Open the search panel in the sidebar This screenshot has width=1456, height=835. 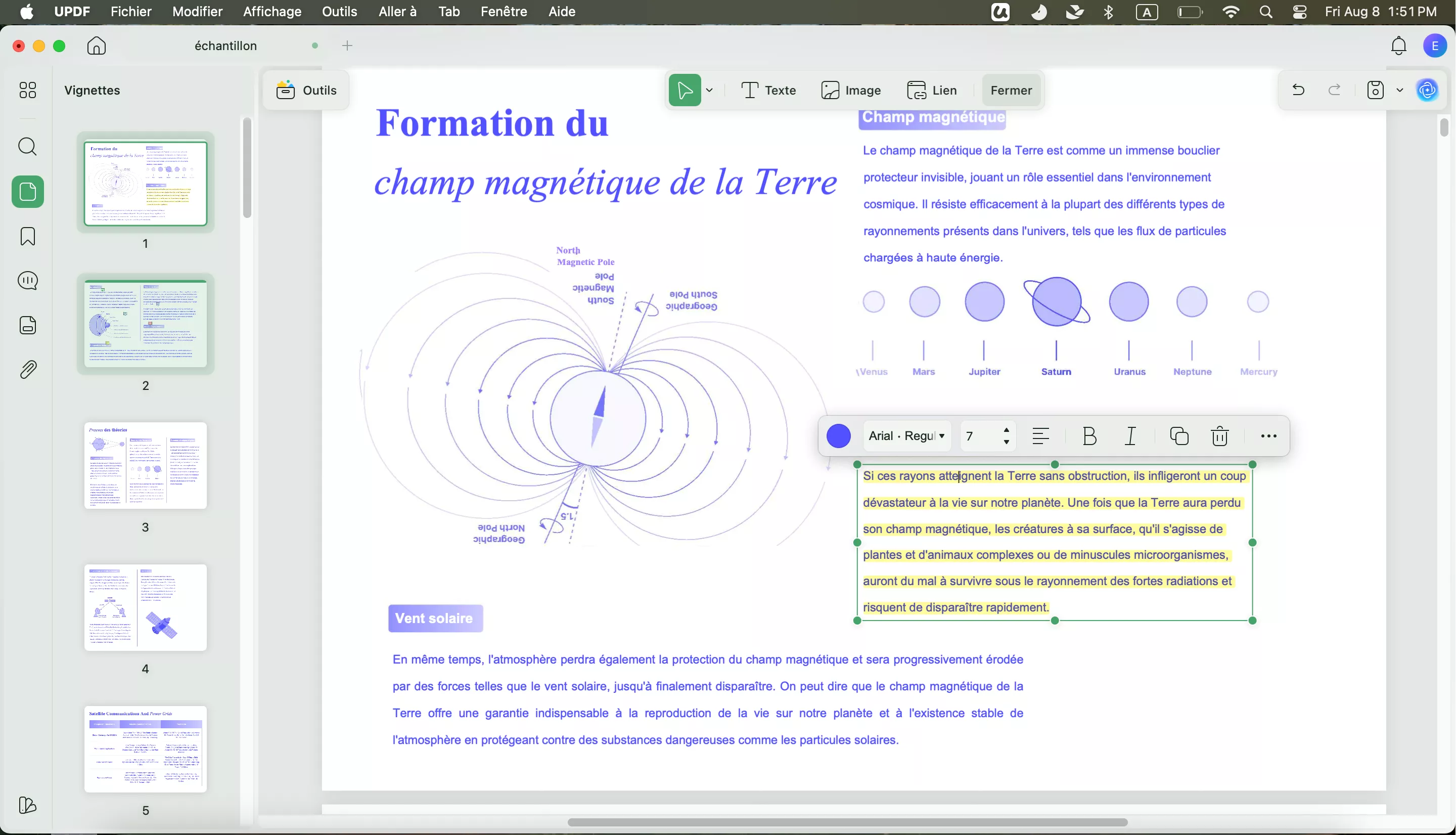[x=27, y=147]
